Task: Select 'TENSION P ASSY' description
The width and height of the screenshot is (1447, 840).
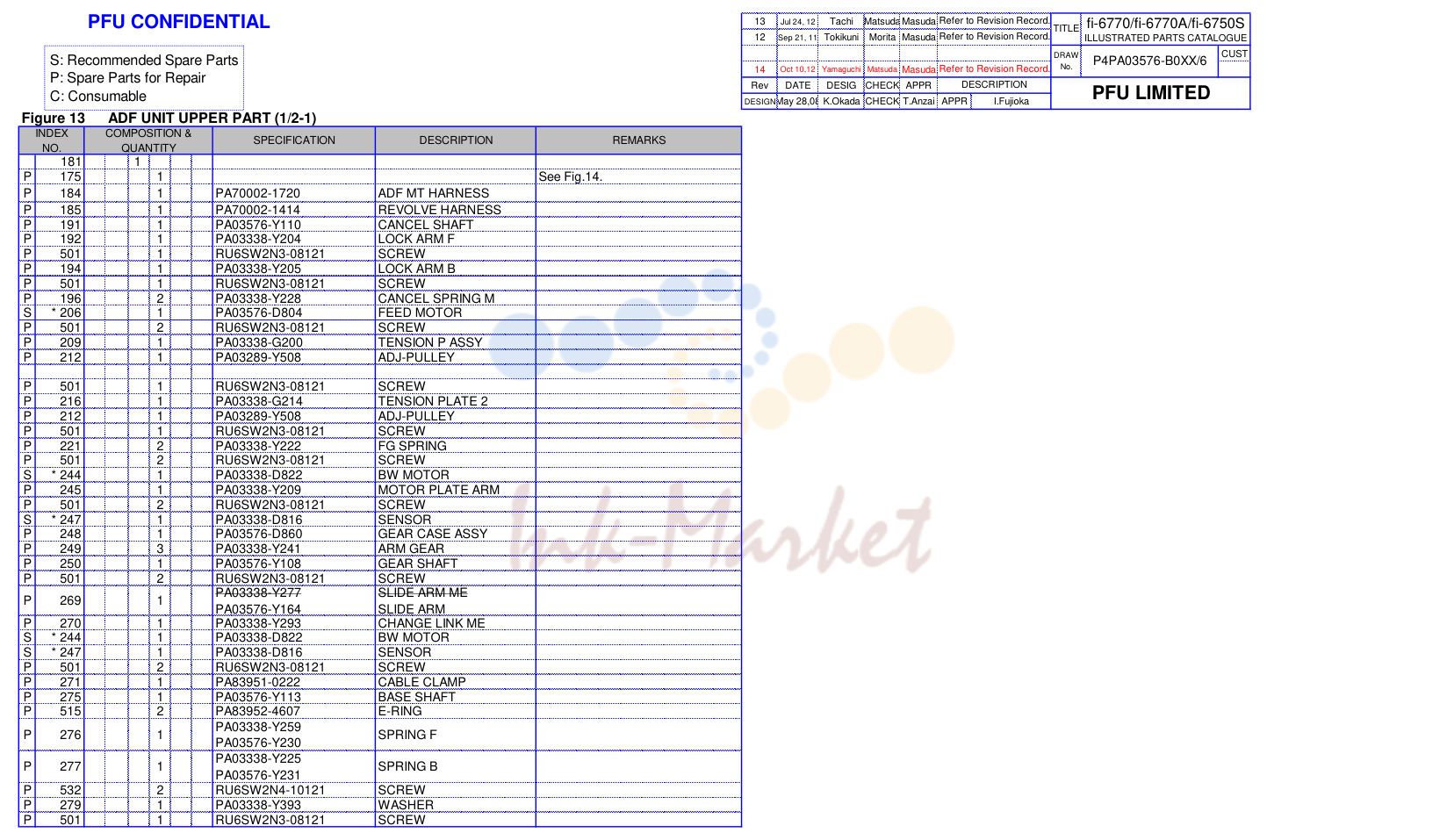Action: point(430,342)
